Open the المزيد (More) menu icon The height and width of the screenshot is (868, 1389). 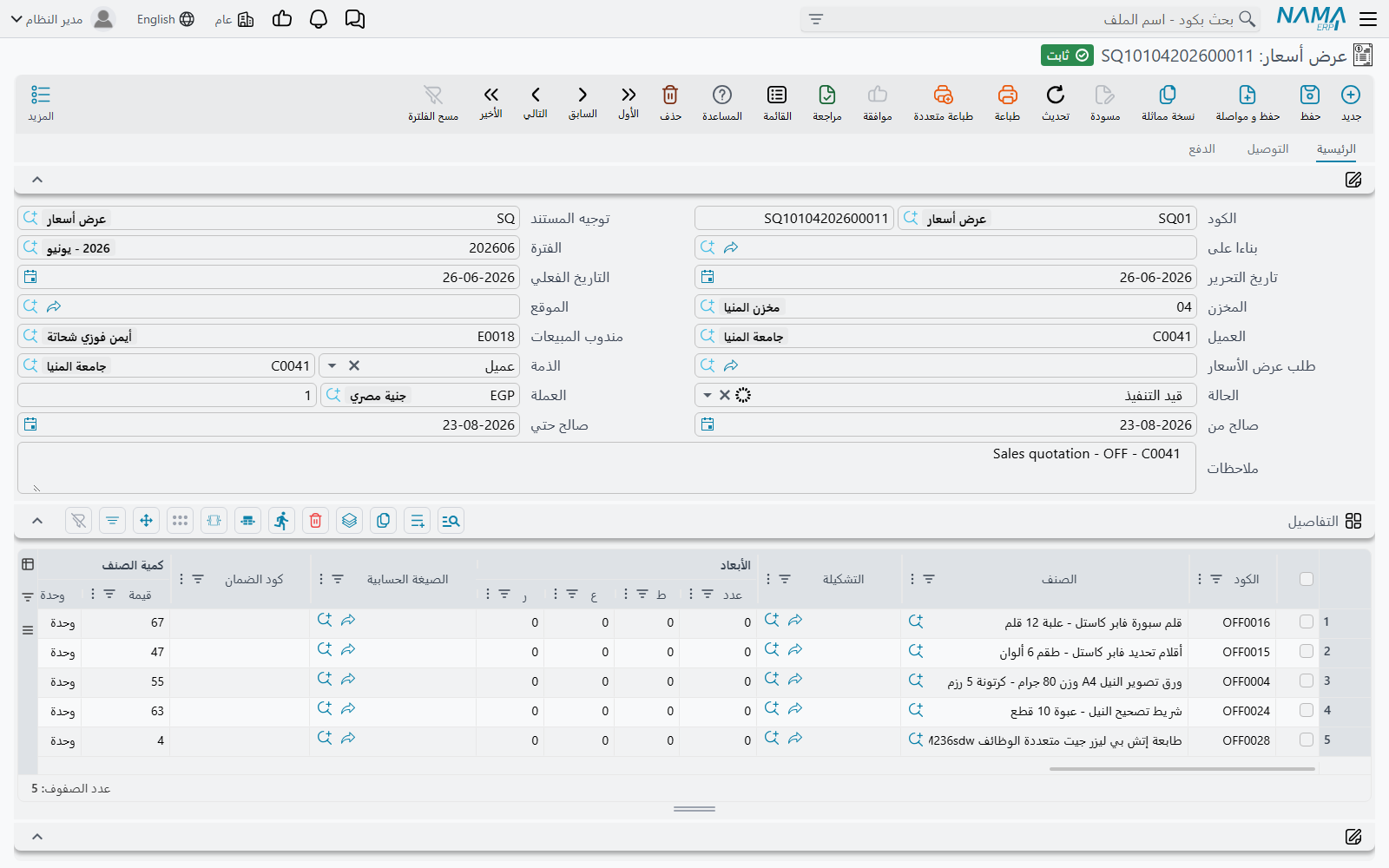[x=41, y=95]
